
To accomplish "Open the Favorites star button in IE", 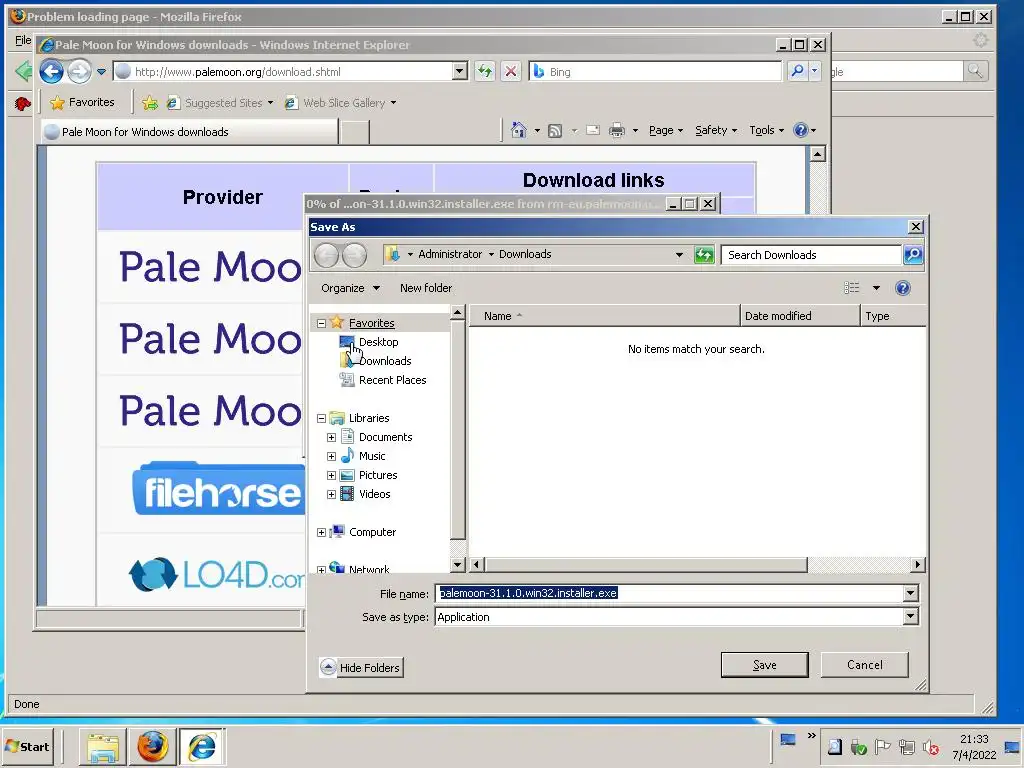I will [83, 103].
